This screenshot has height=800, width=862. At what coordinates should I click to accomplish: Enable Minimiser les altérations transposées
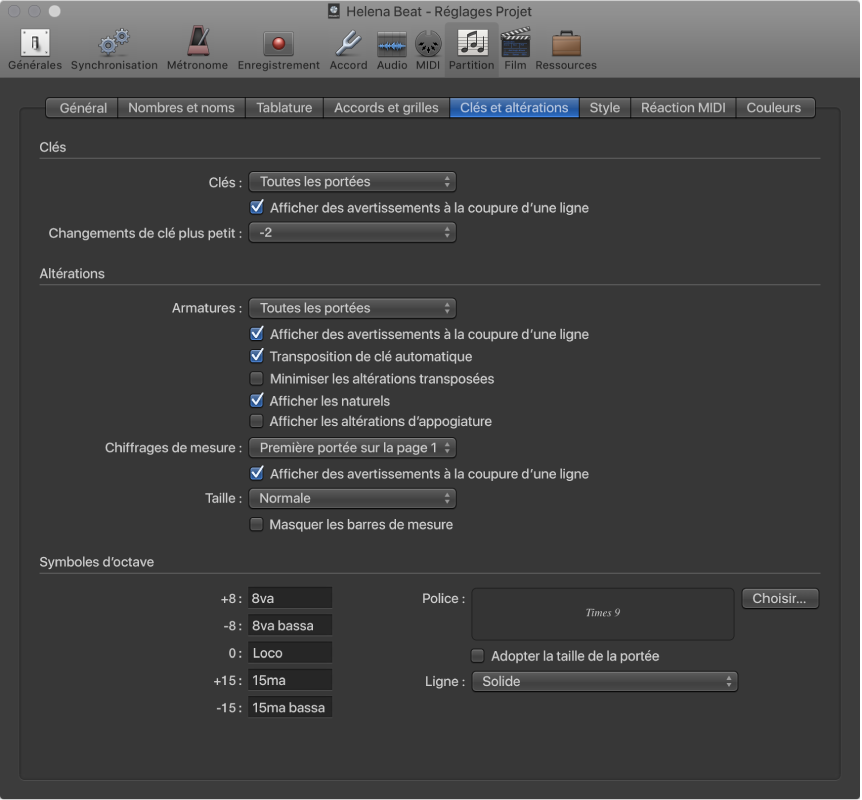tap(257, 379)
